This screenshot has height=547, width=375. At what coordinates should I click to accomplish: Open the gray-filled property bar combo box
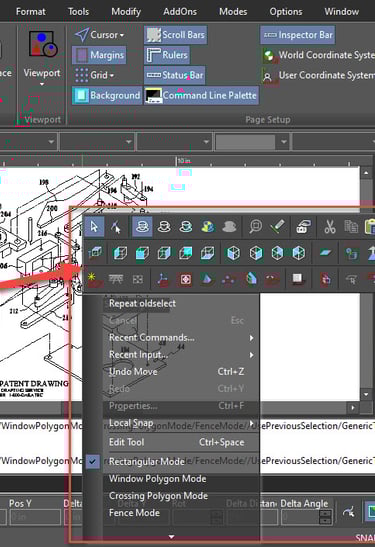[252, 142]
